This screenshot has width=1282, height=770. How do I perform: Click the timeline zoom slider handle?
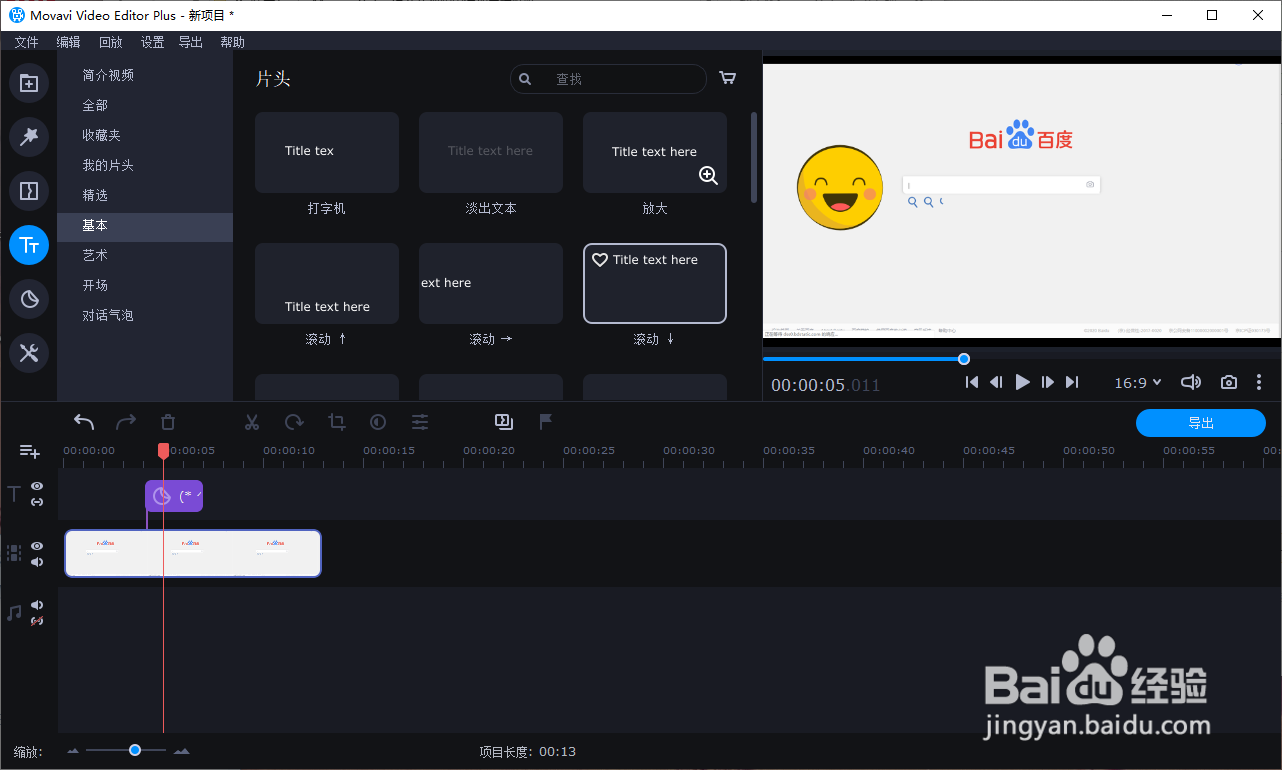click(x=135, y=750)
